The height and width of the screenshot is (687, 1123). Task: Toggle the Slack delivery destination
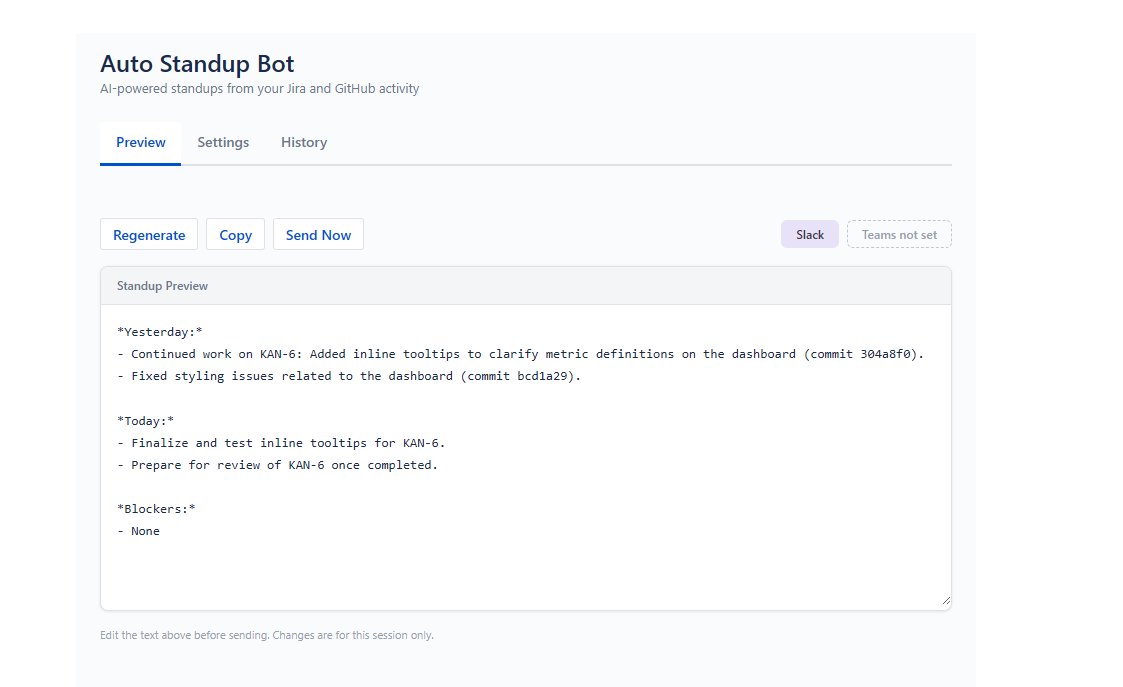point(809,233)
